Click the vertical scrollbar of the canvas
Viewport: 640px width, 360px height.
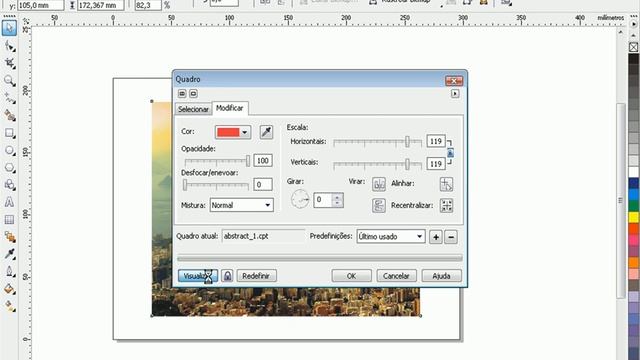(x=620, y=201)
